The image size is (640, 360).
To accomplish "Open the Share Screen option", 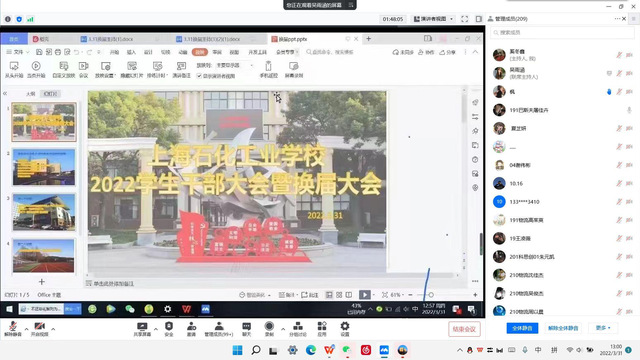I will point(142,329).
